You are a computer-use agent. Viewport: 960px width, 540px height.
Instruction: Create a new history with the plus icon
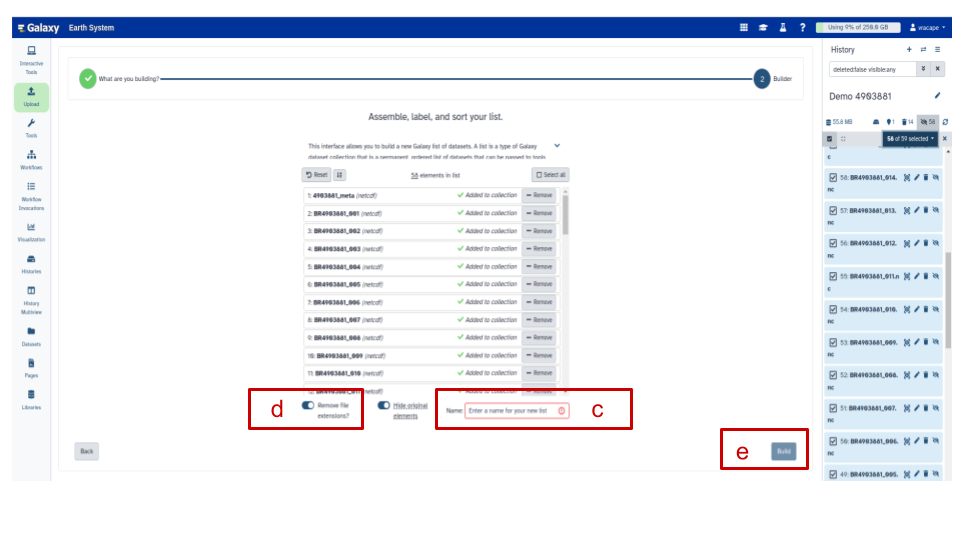pos(909,49)
